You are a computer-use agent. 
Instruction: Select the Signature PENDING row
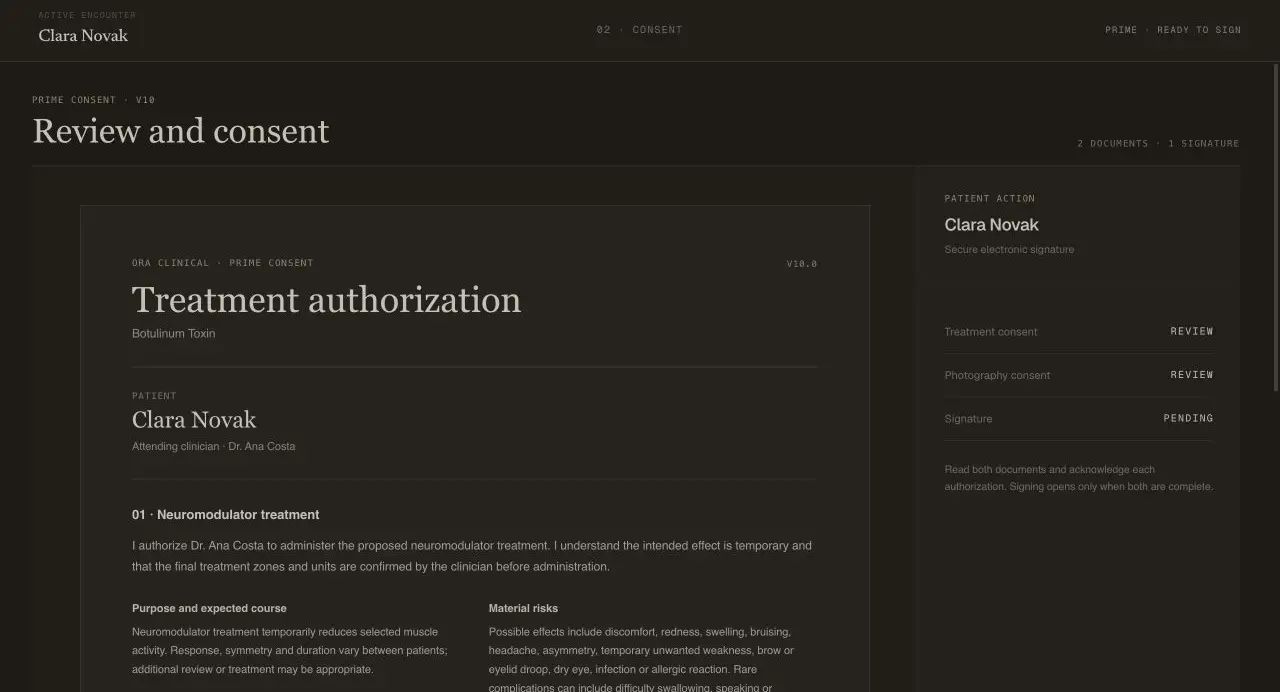[1078, 418]
